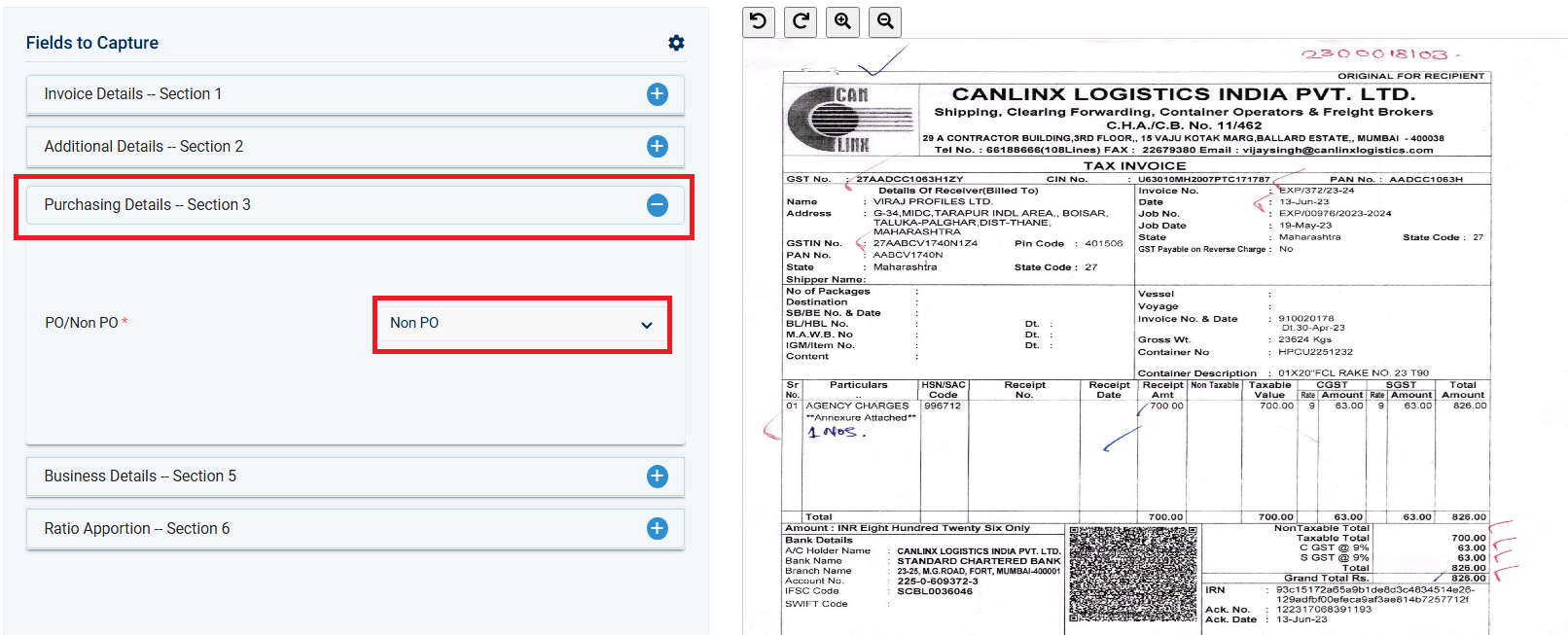This screenshot has height=635, width=1568.
Task: Click the IFSC code SCBL0036046
Action: point(935,591)
